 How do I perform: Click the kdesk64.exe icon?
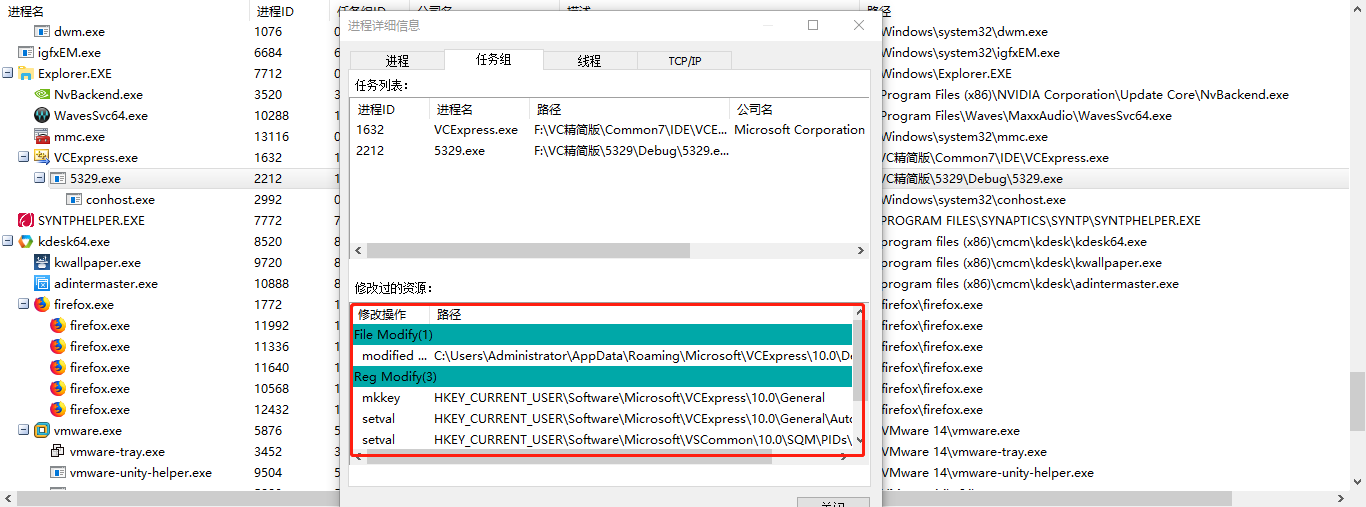(25, 242)
